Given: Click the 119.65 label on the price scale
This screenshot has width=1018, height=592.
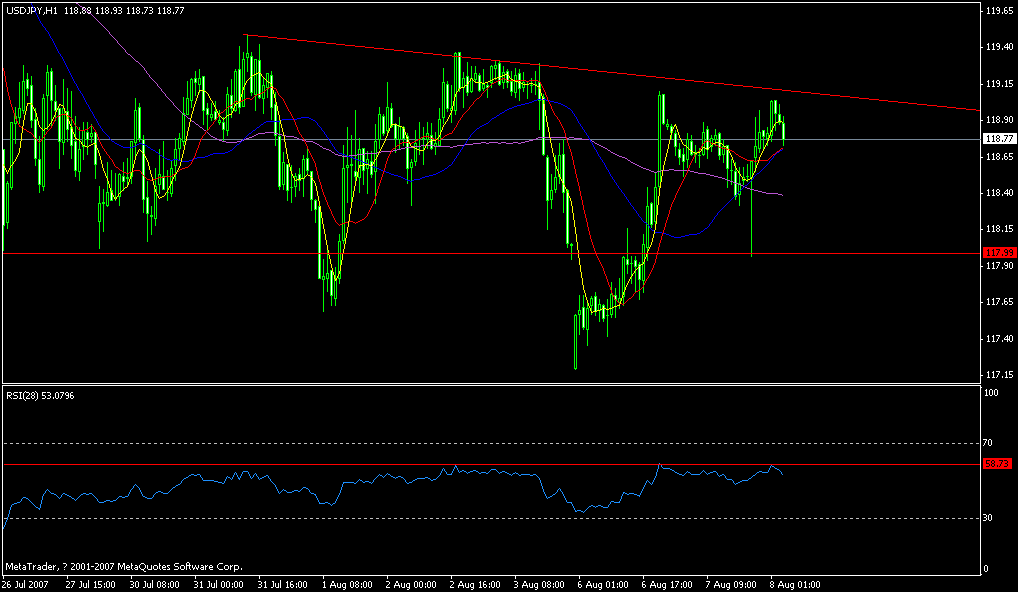Looking at the screenshot, I should (998, 12).
